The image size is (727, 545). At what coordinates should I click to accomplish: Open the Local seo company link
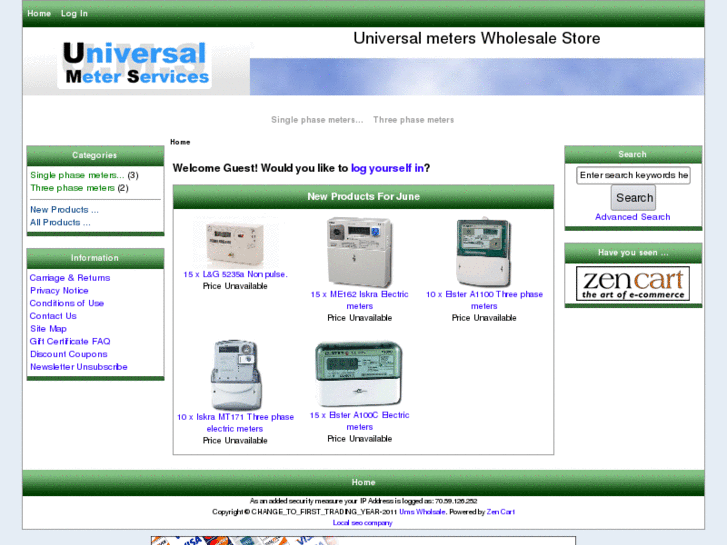[x=363, y=523]
